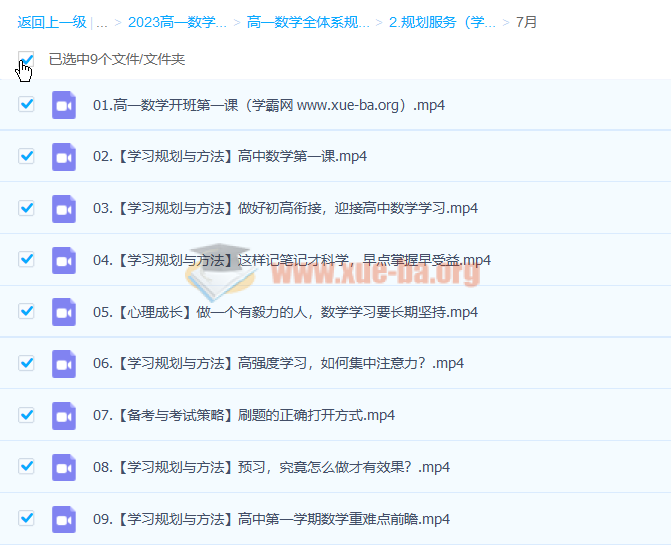Click video icon next to file 09

pos(64,519)
